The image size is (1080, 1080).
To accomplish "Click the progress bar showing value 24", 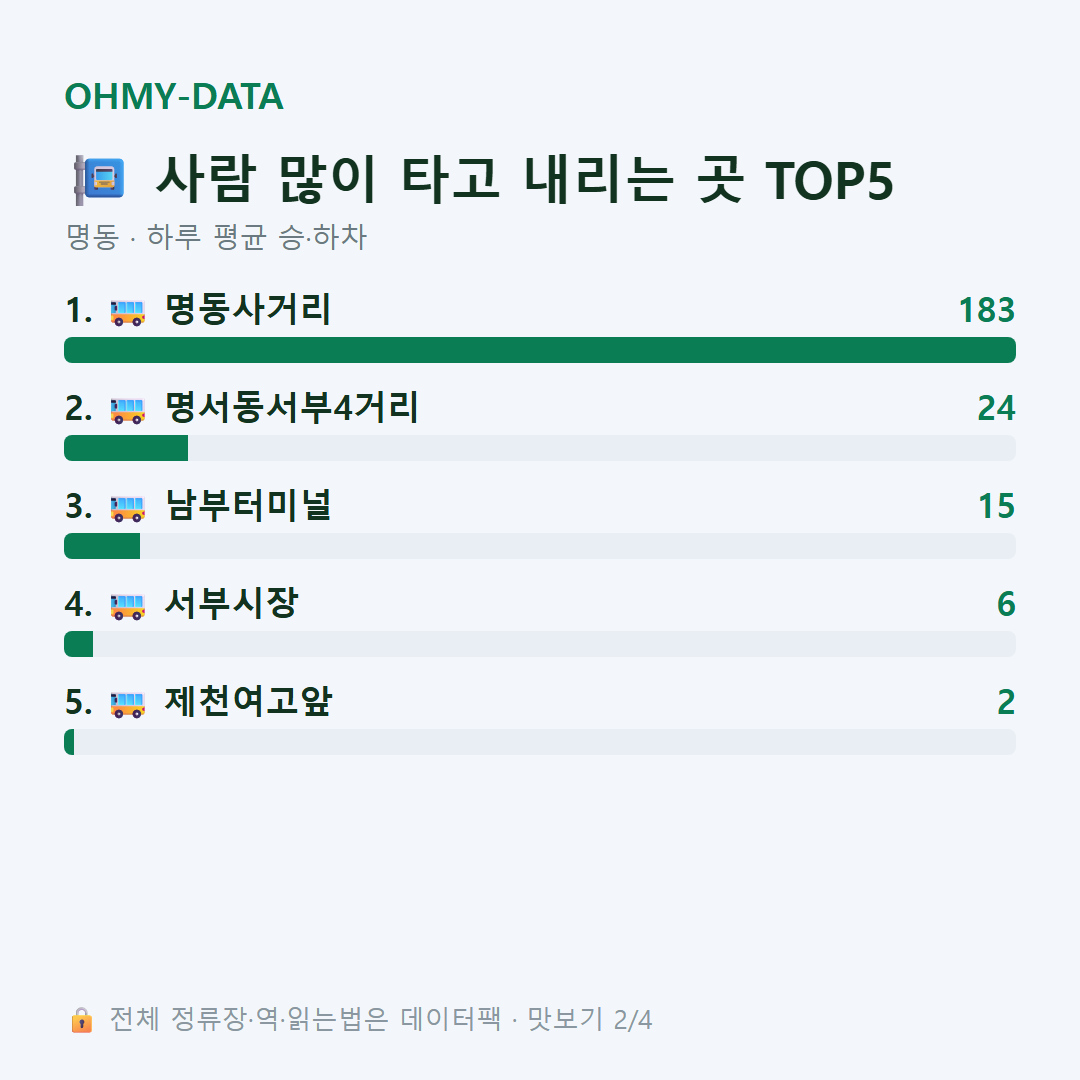I will 540,448.
